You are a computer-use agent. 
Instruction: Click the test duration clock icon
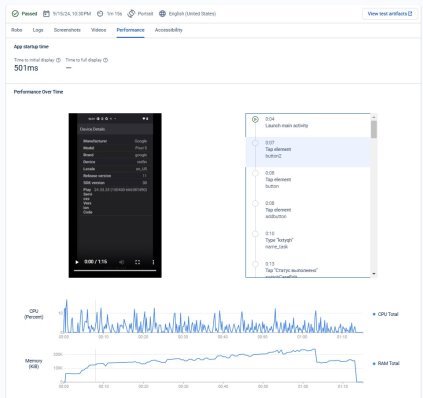[x=100, y=14]
